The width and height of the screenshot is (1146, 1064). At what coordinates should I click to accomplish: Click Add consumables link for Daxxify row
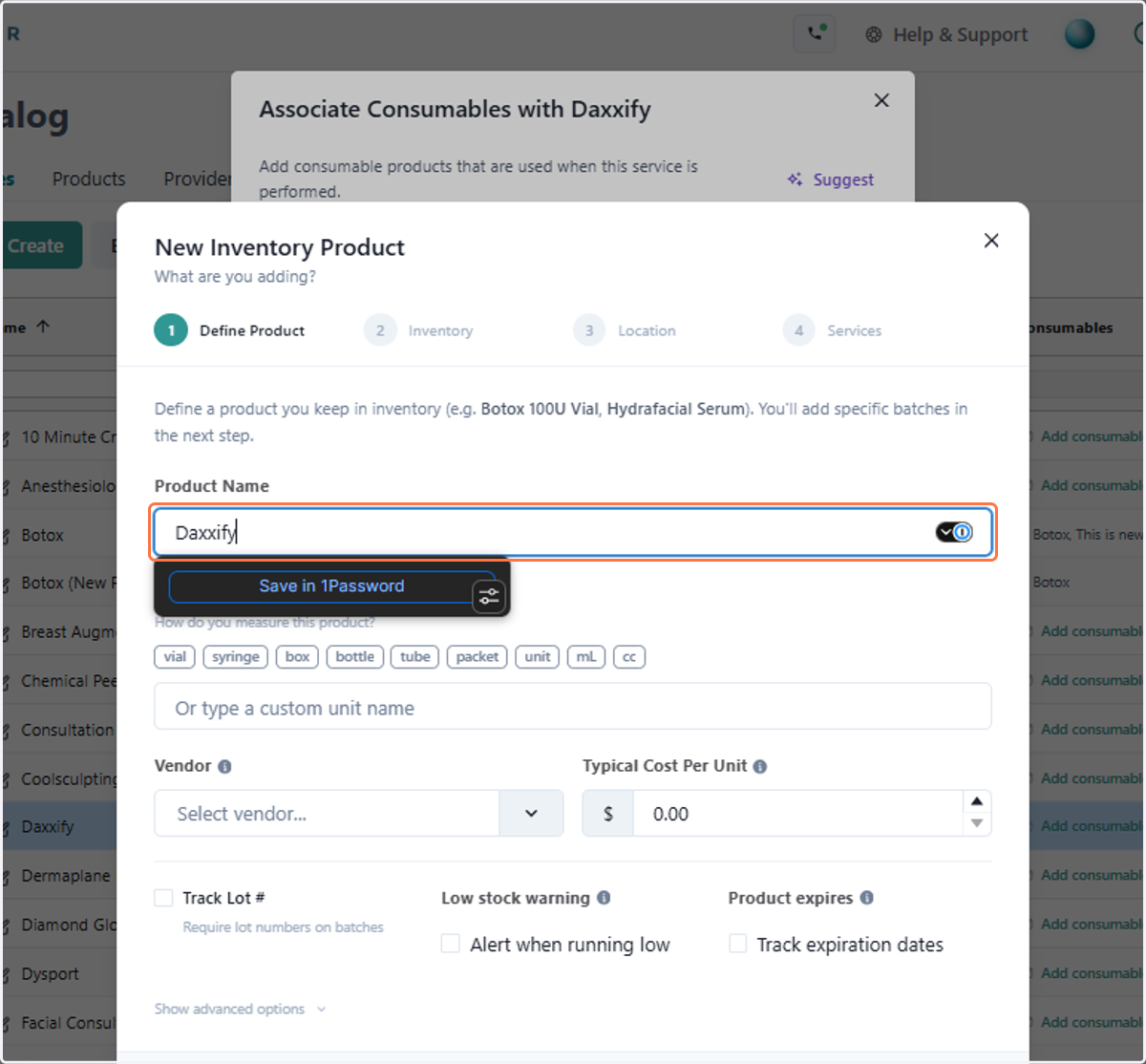click(x=1092, y=826)
